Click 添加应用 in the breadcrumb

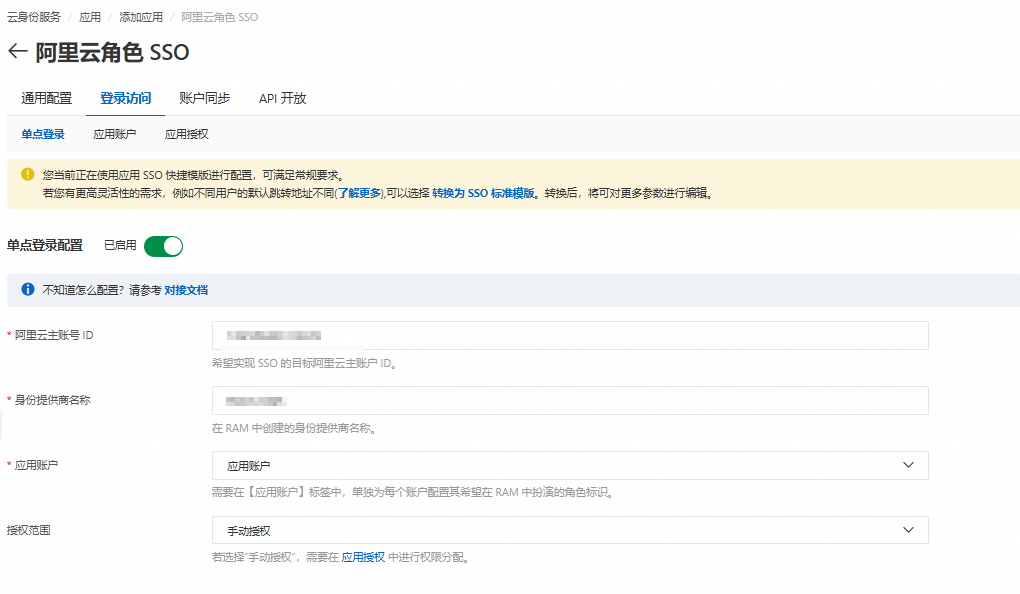[x=141, y=17]
